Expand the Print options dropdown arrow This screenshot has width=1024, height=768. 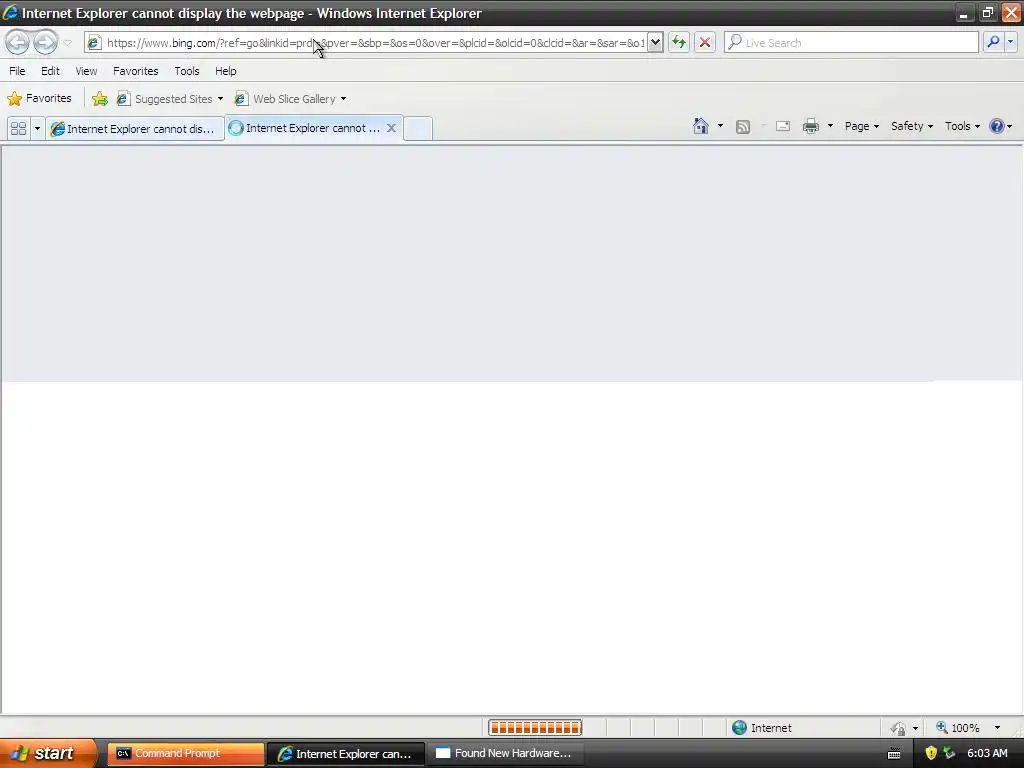click(x=830, y=126)
